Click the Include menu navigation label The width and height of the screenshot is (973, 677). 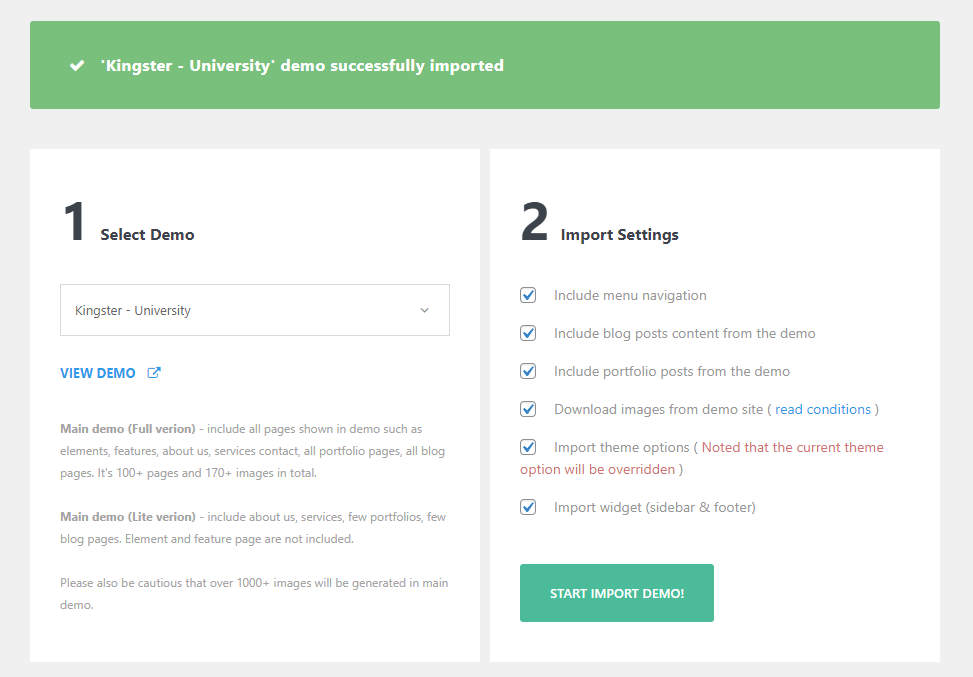[630, 295]
